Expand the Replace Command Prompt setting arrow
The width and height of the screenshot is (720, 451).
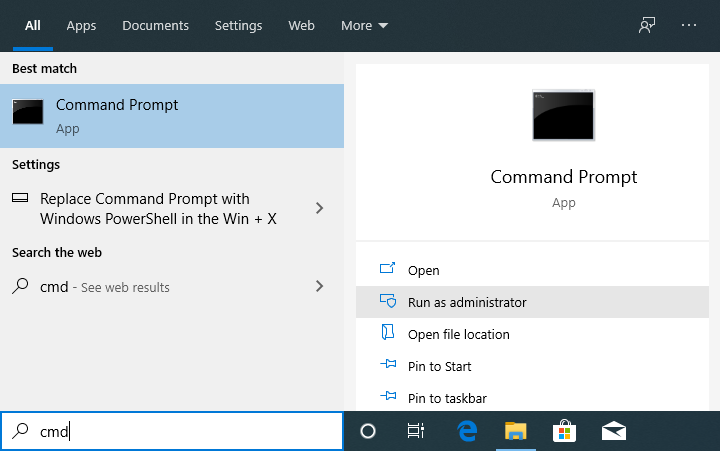(x=319, y=208)
